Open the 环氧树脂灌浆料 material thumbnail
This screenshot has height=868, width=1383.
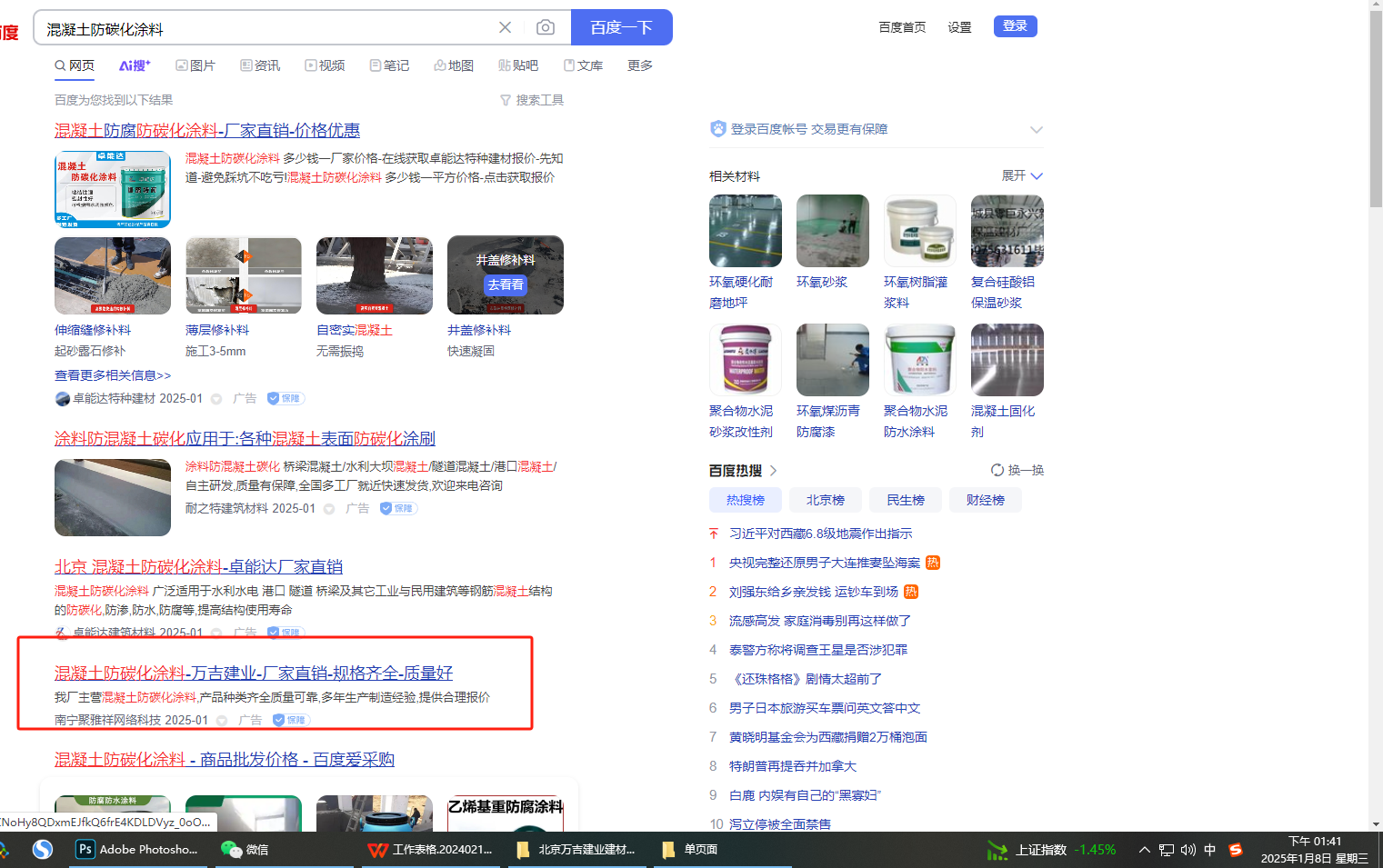920,231
